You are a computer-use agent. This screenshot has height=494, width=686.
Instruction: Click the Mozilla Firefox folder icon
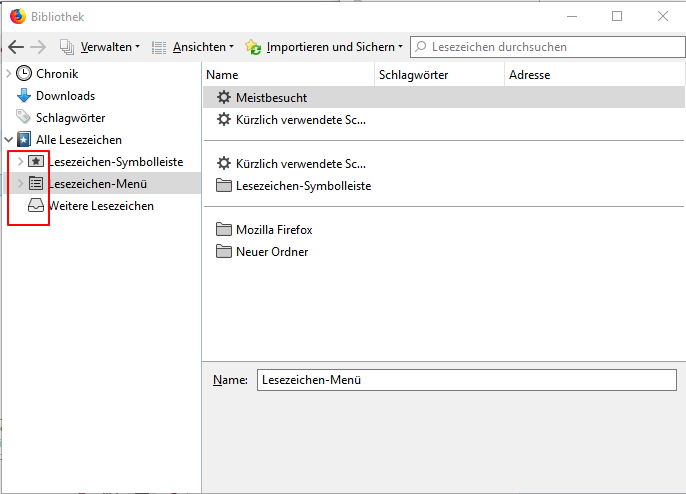[x=223, y=230]
